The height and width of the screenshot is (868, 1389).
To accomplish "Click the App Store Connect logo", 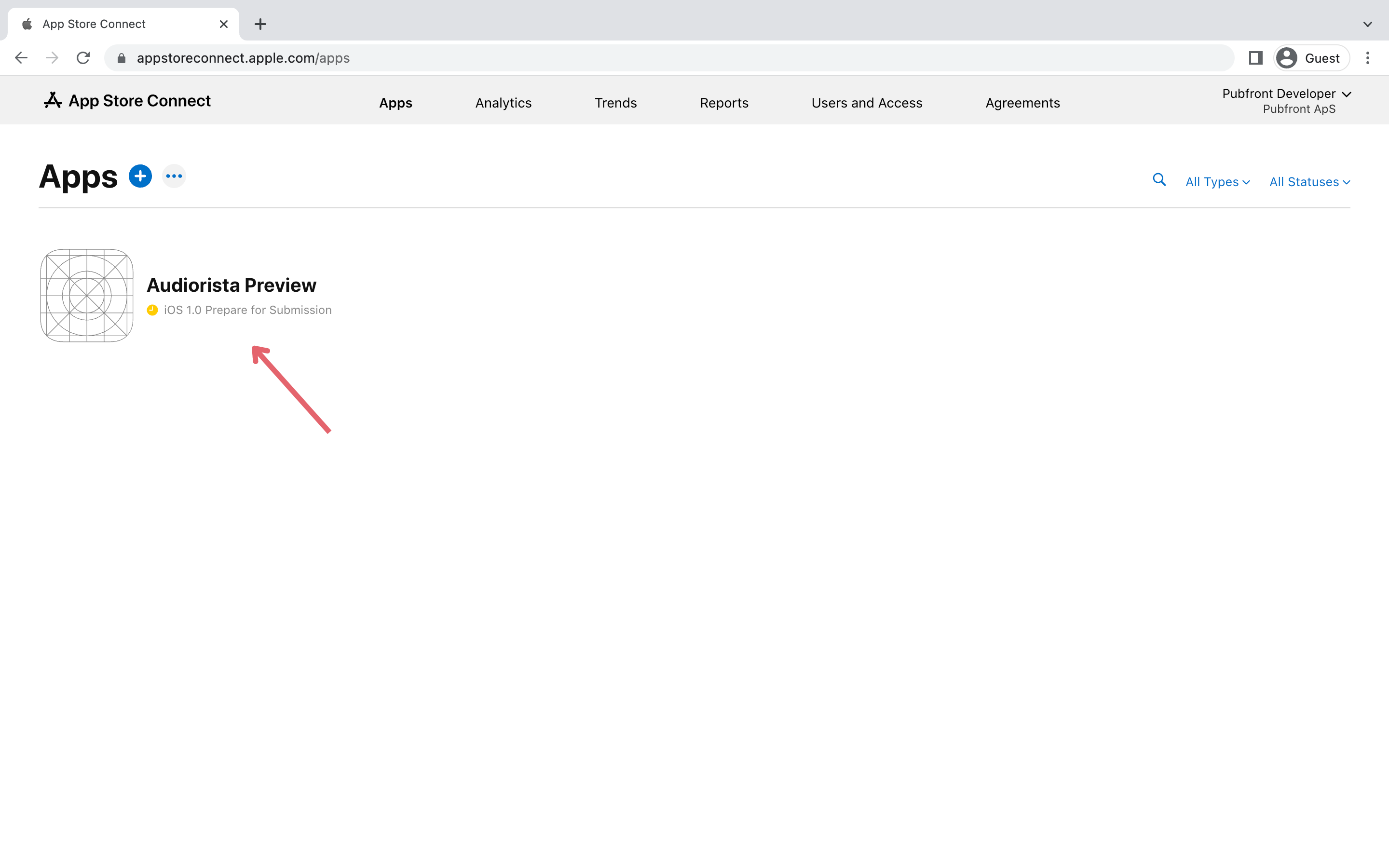I will [x=53, y=100].
